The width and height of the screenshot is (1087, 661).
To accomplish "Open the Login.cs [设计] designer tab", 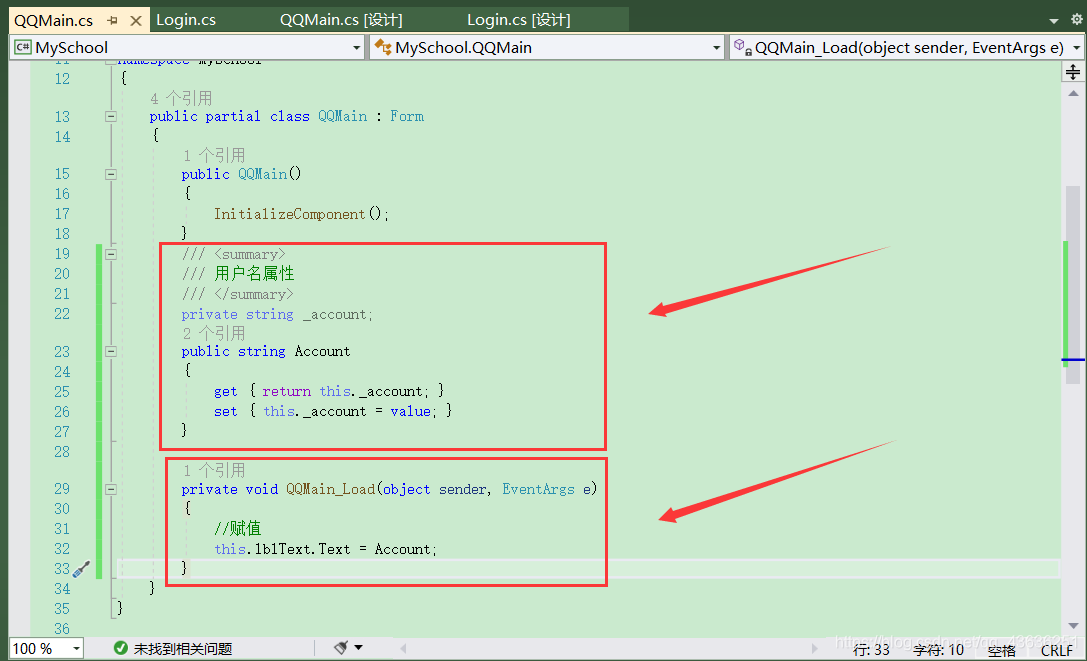I will [x=519, y=19].
